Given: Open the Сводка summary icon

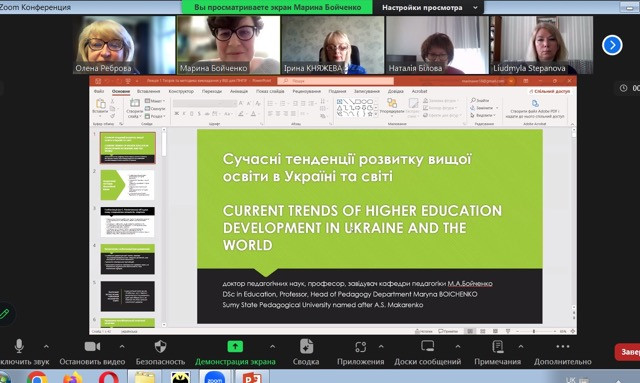Looking at the screenshot, I should [x=306, y=347].
